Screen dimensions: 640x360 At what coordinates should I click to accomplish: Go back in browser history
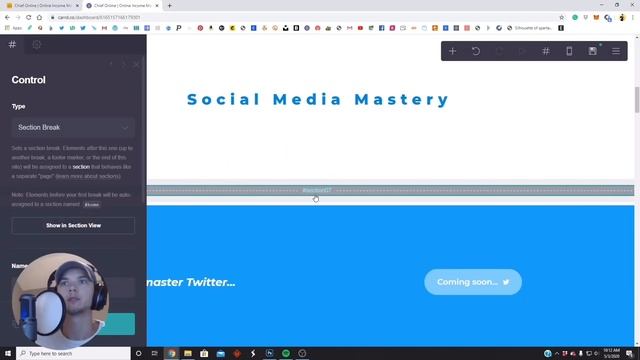coord(7,18)
